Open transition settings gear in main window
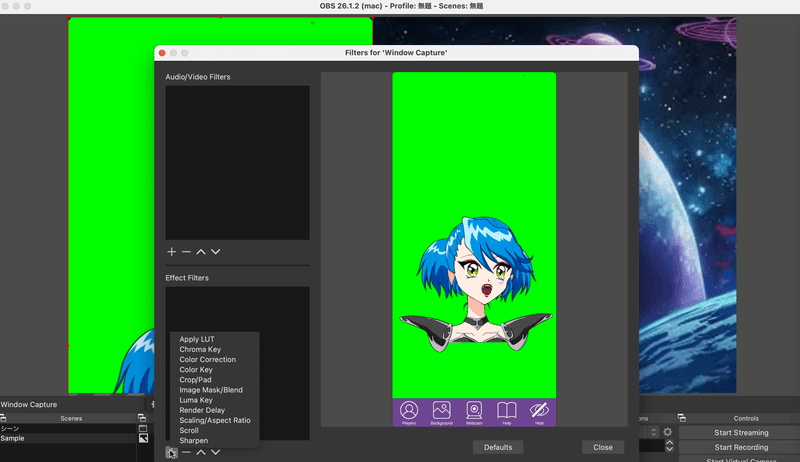Image resolution: width=800 pixels, height=462 pixels. coord(667,432)
